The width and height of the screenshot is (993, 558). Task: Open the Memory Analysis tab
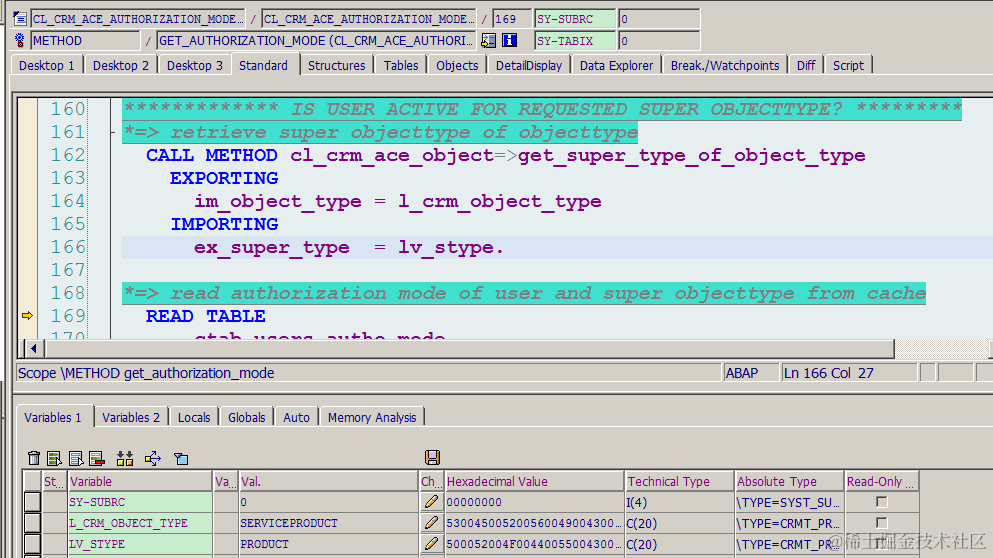(x=372, y=417)
